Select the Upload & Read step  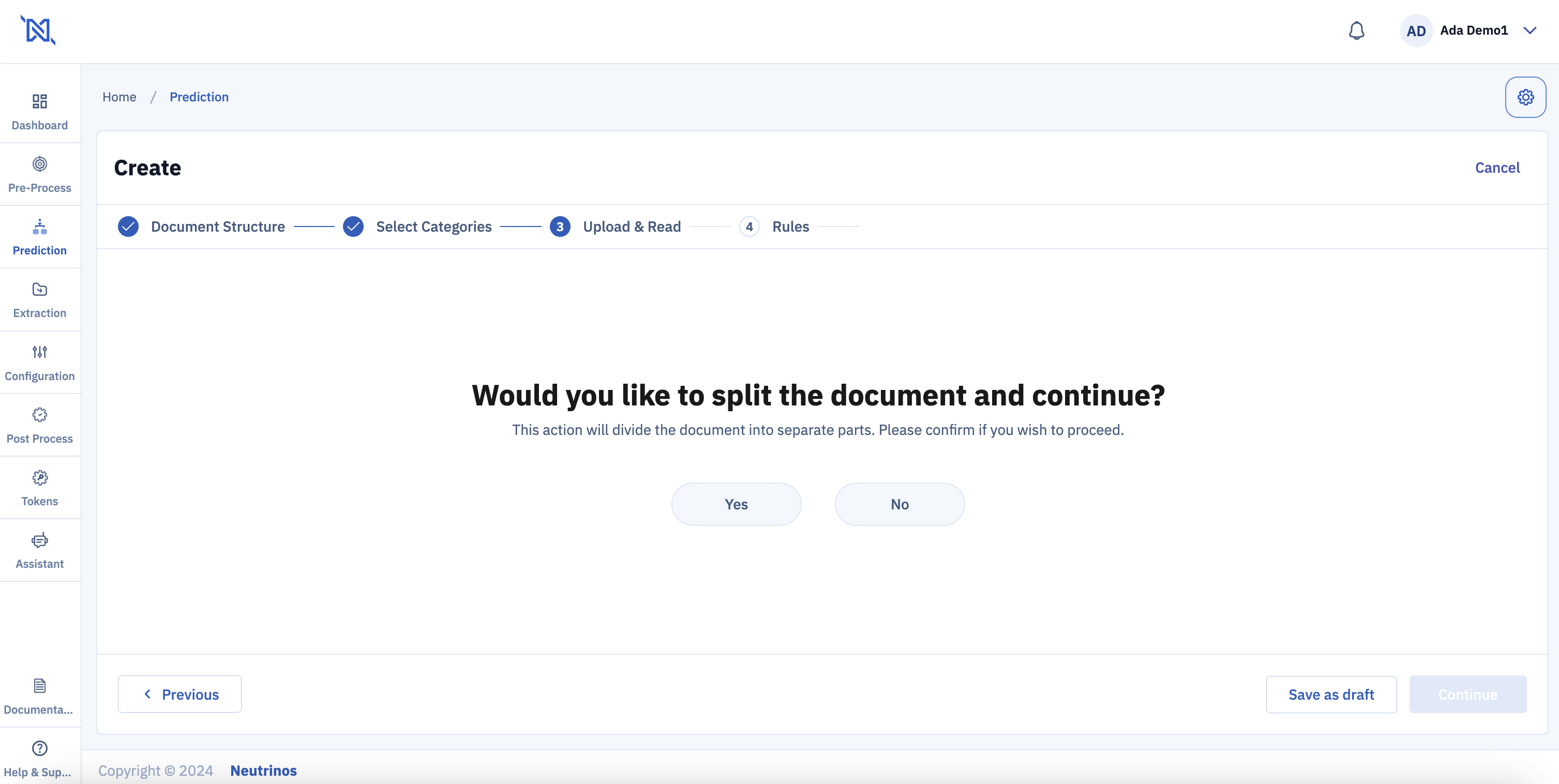632,226
